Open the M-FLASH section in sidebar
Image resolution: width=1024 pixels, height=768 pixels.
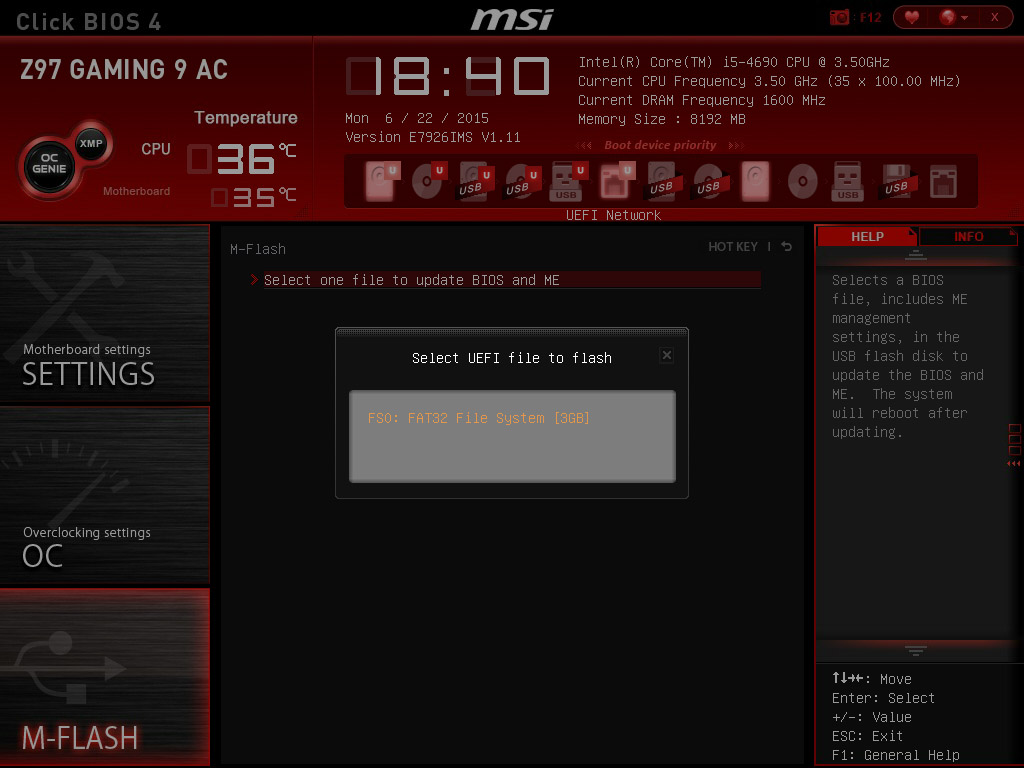[x=104, y=677]
